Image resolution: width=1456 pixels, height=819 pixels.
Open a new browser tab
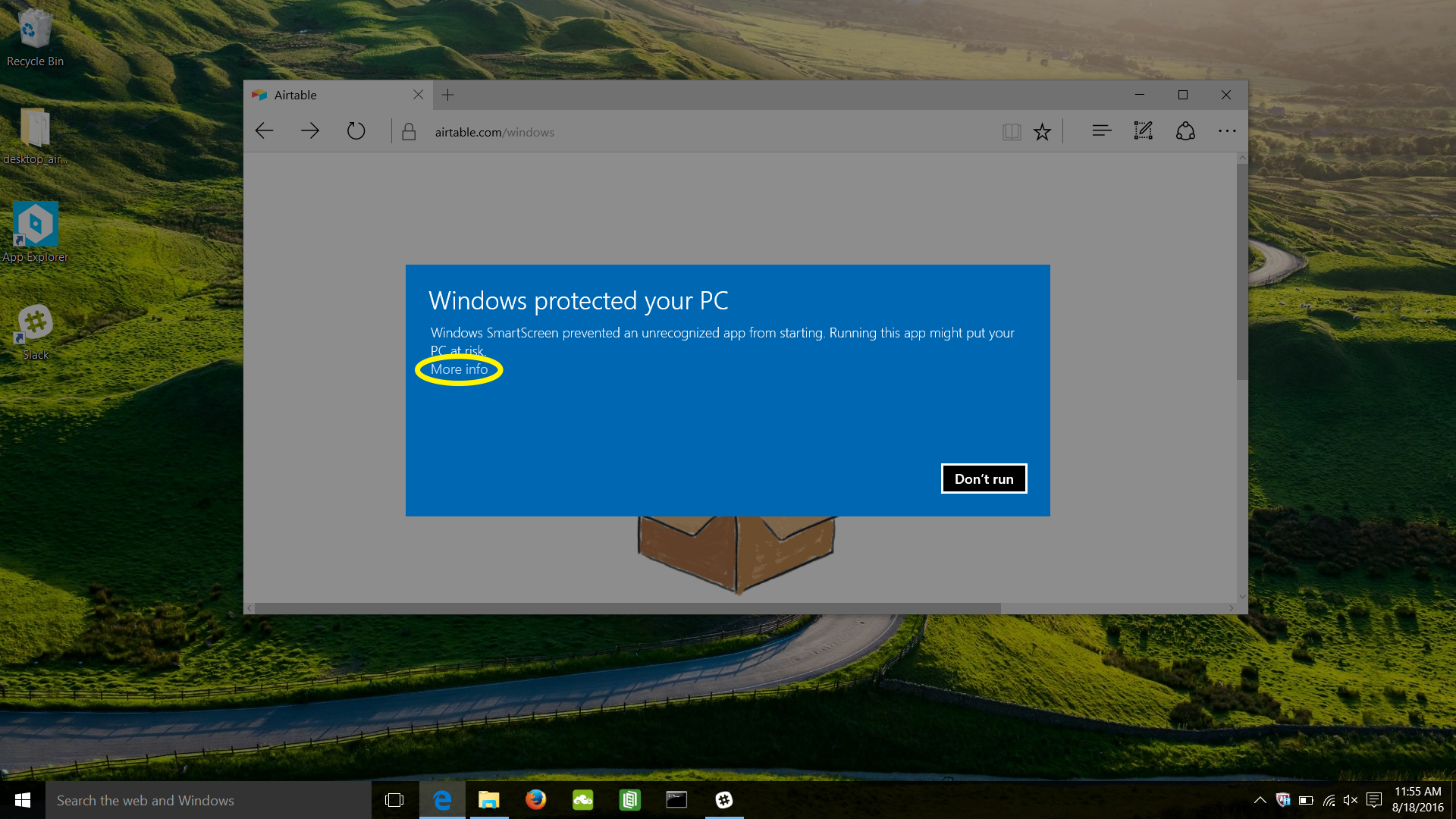pyautogui.click(x=447, y=95)
